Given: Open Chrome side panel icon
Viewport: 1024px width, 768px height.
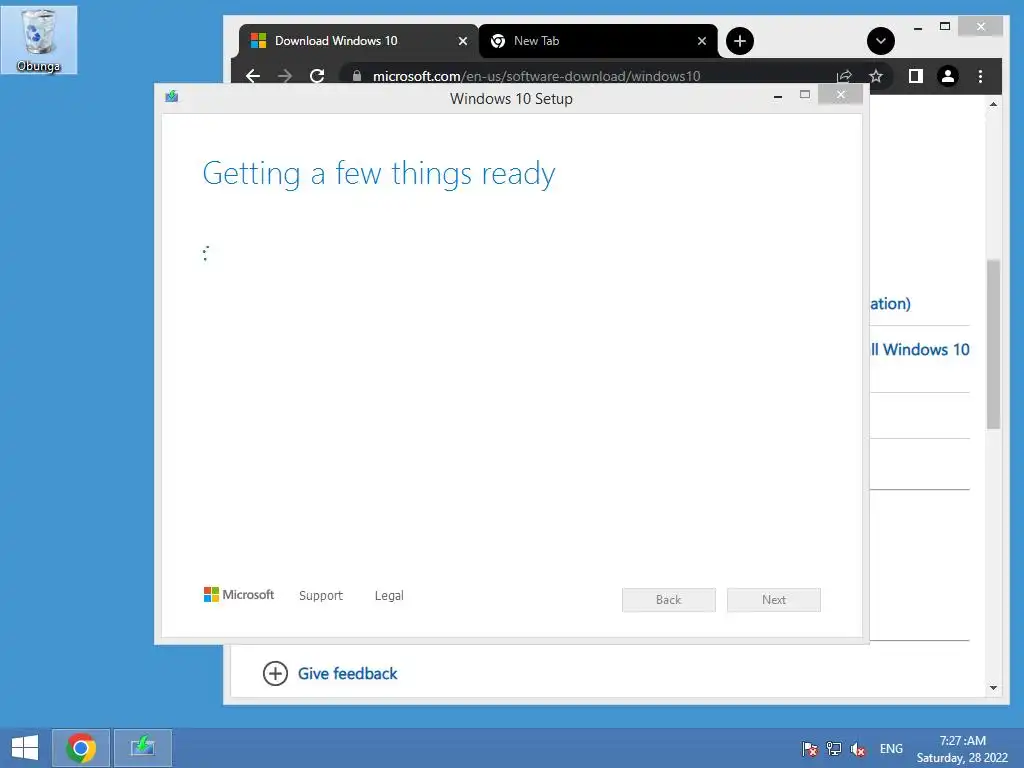Looking at the screenshot, I should (916, 76).
